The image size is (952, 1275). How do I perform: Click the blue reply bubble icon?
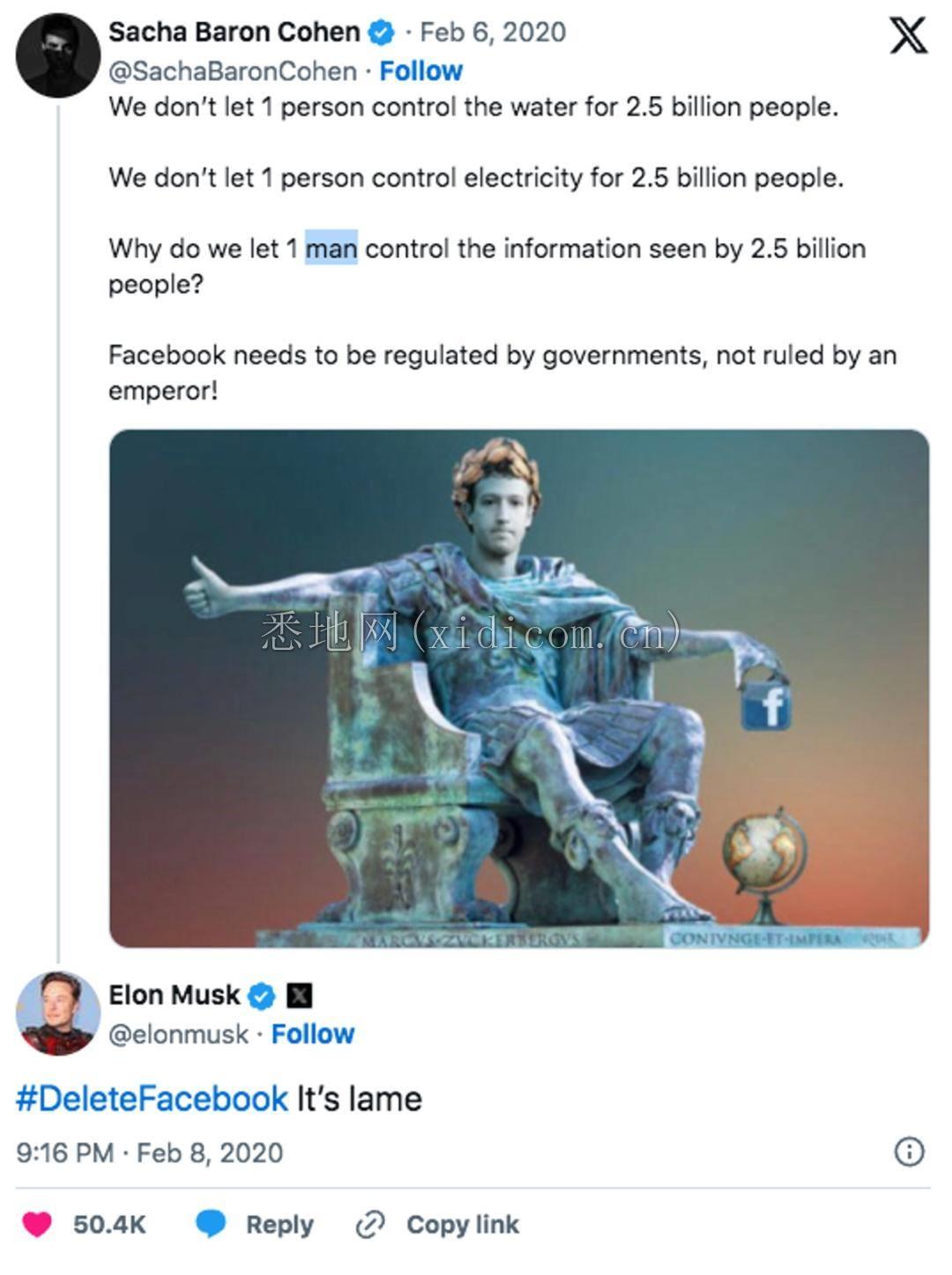[211, 1225]
